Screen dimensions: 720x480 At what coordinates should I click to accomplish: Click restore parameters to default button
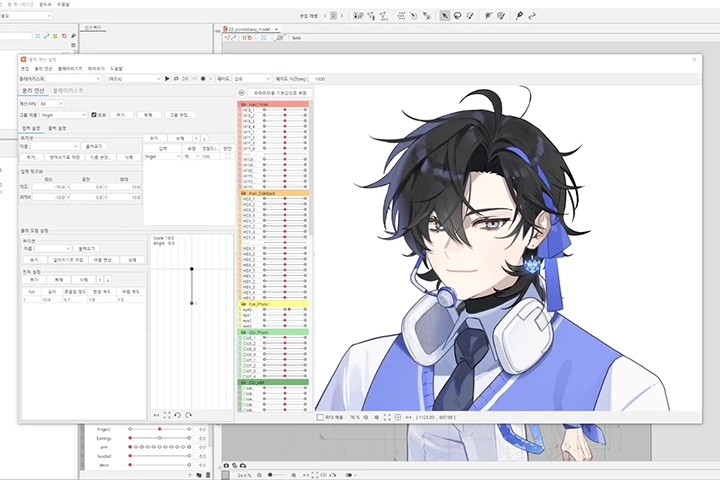click(281, 93)
